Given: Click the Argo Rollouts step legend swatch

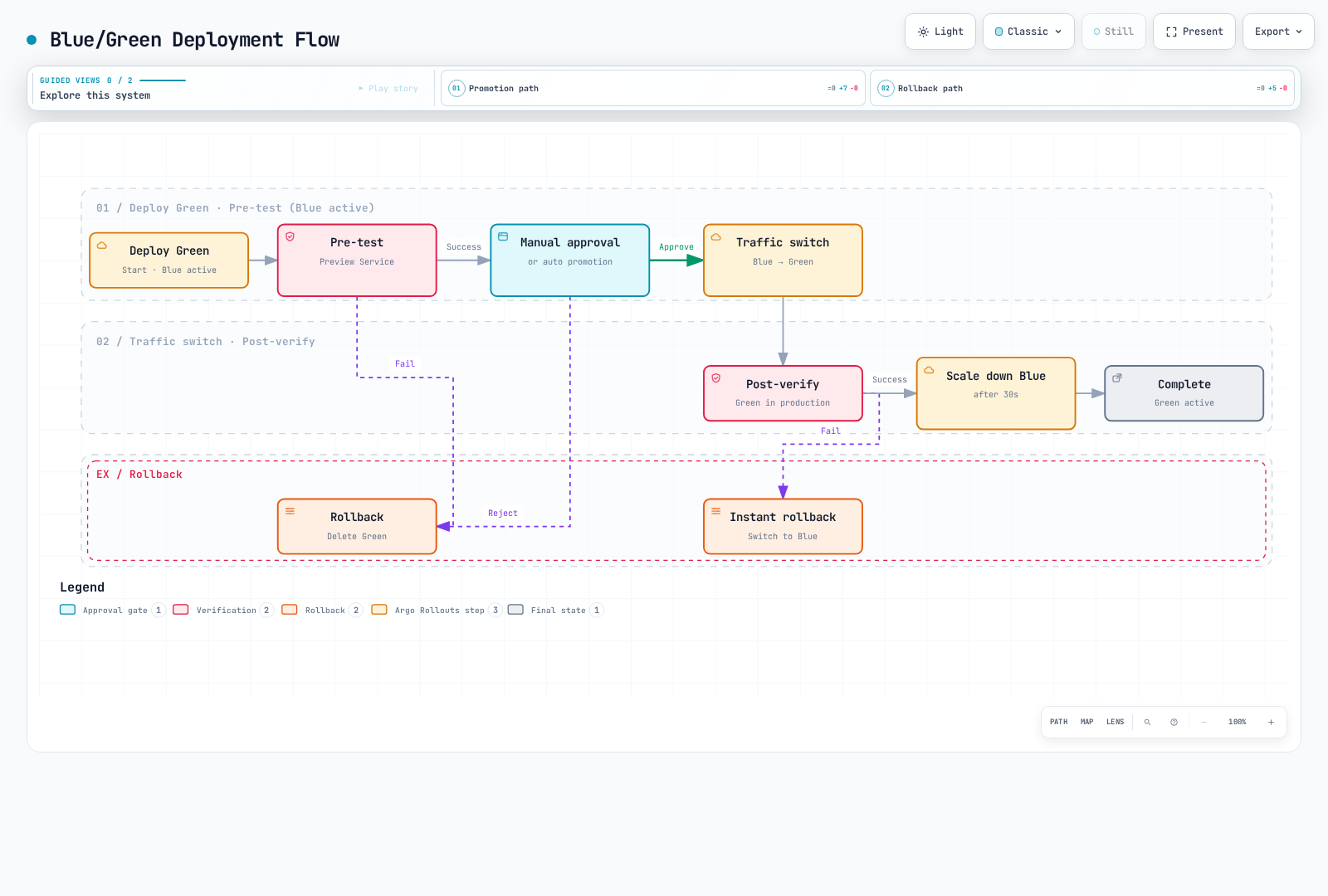Looking at the screenshot, I should [x=379, y=610].
